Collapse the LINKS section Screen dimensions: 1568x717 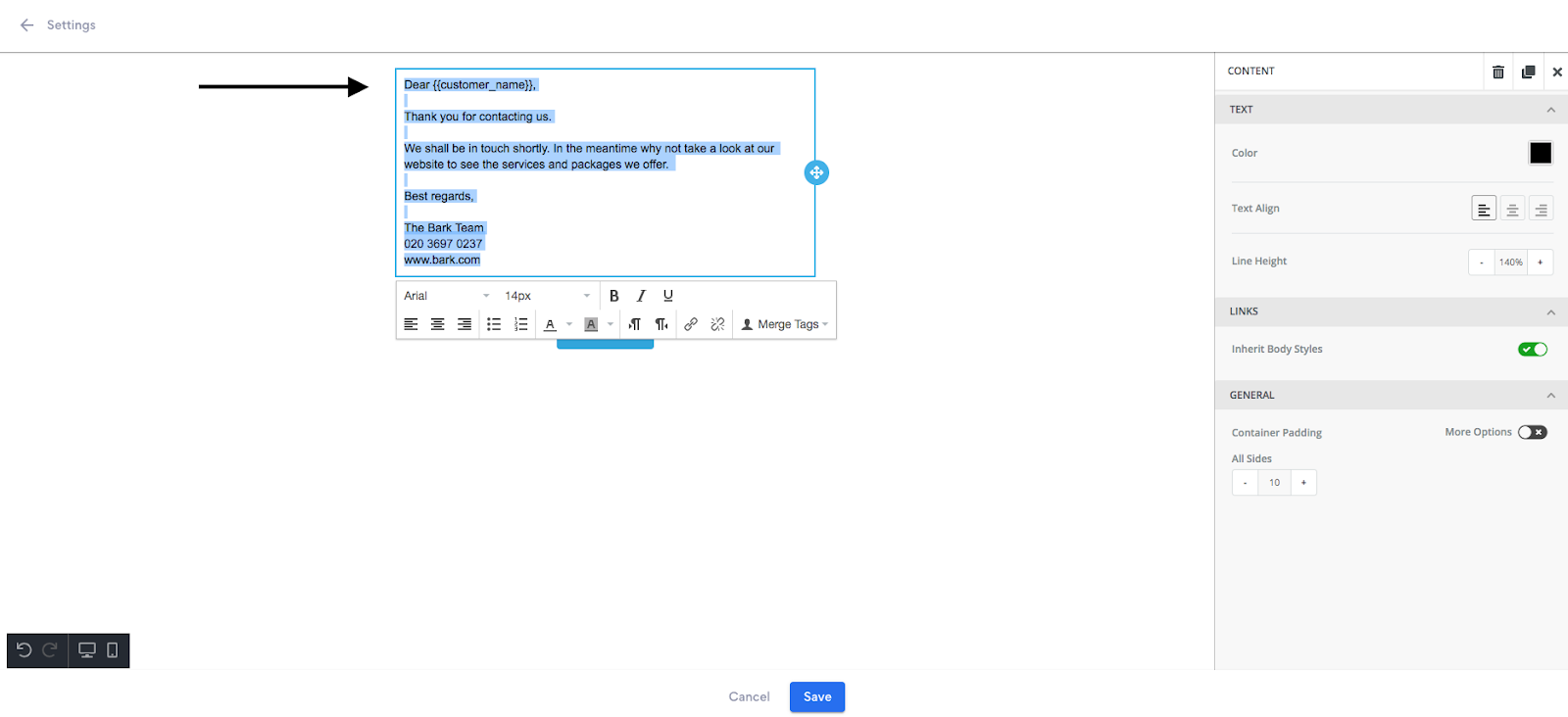pyautogui.click(x=1550, y=312)
